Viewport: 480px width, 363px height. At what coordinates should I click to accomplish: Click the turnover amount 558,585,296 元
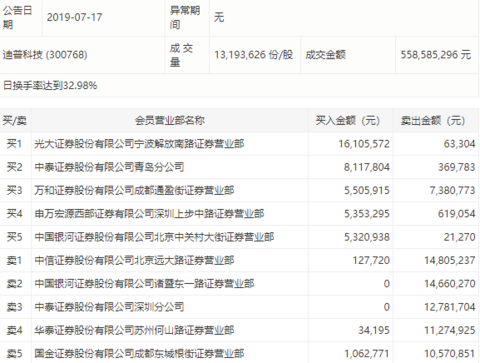click(436, 54)
